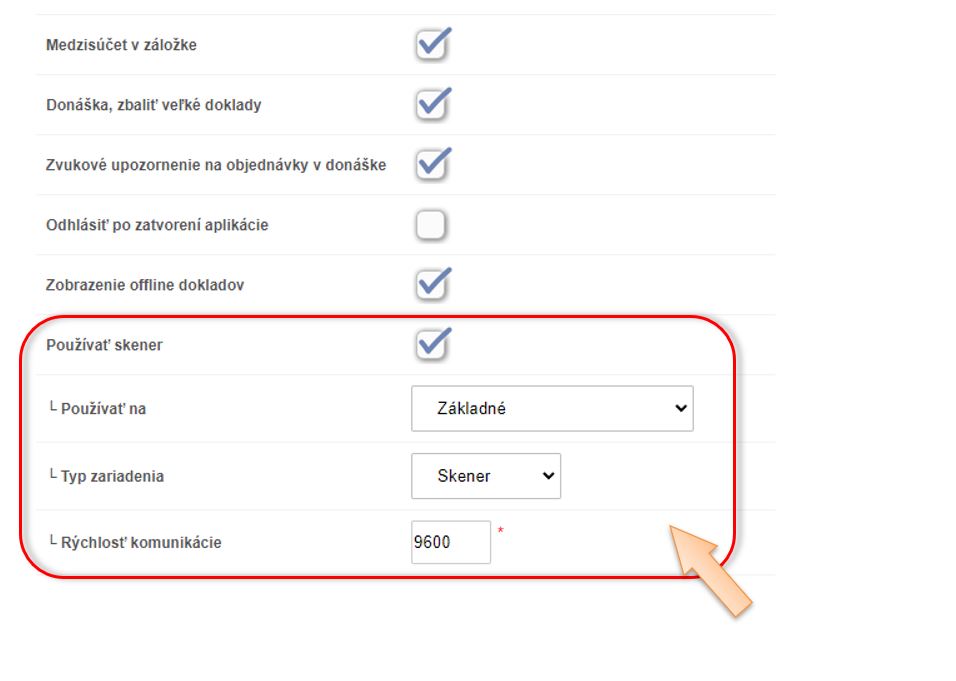The height and width of the screenshot is (681, 956).
Task: Click the red required asterisk marker
Action: pyautogui.click(x=500, y=531)
